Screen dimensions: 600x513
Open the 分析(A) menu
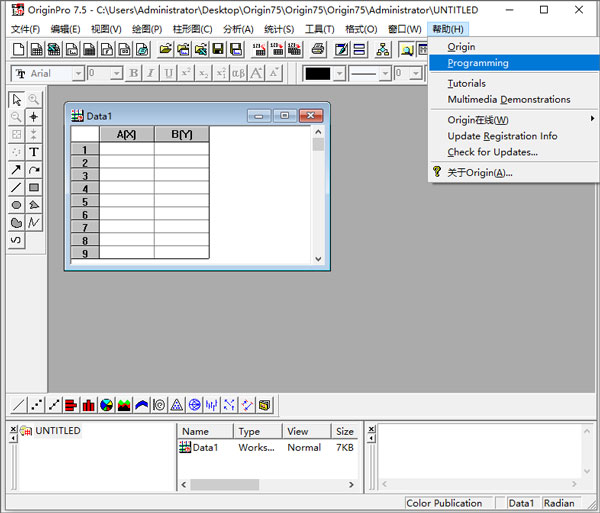pos(238,29)
